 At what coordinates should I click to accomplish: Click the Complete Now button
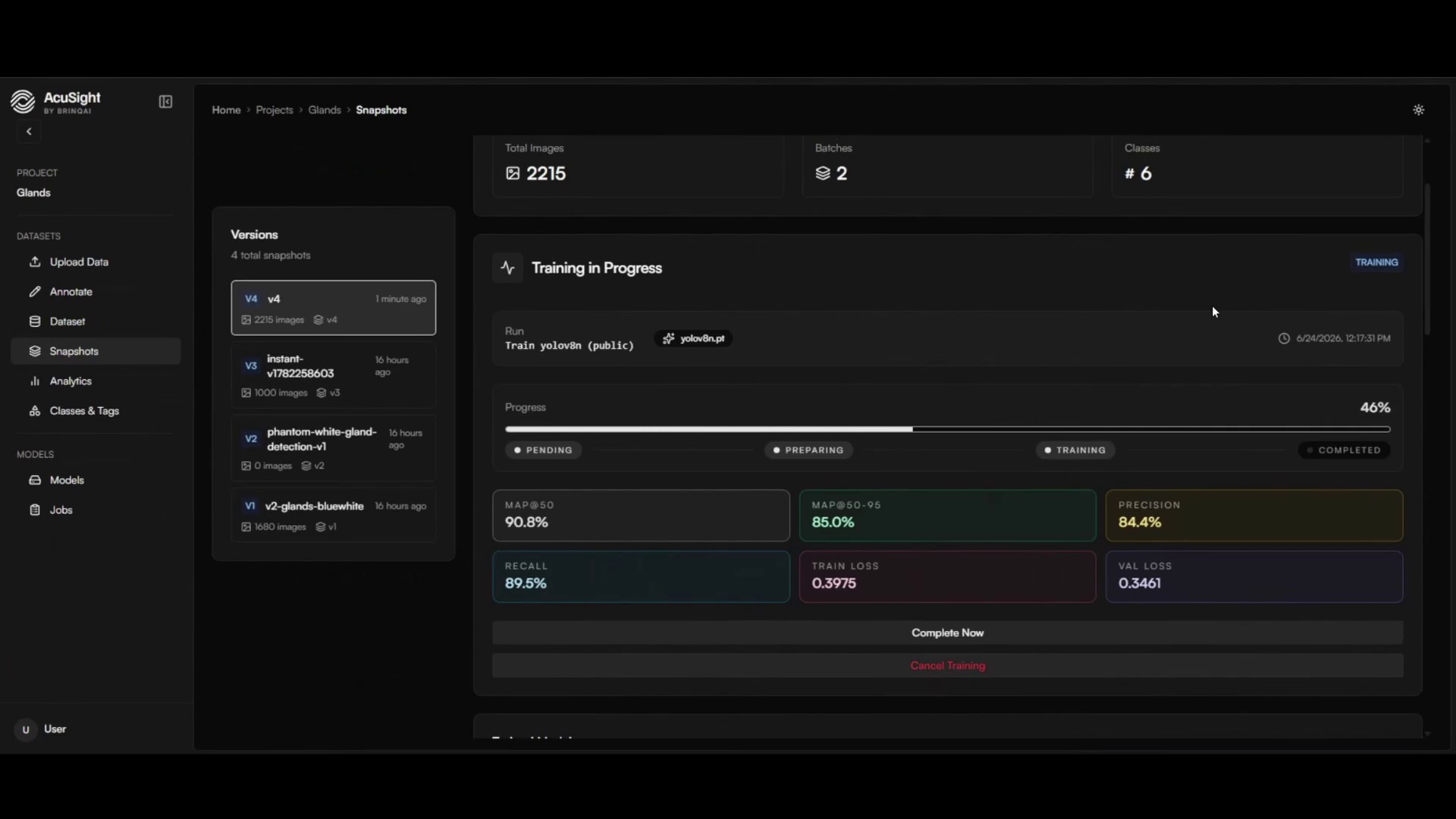coord(948,632)
